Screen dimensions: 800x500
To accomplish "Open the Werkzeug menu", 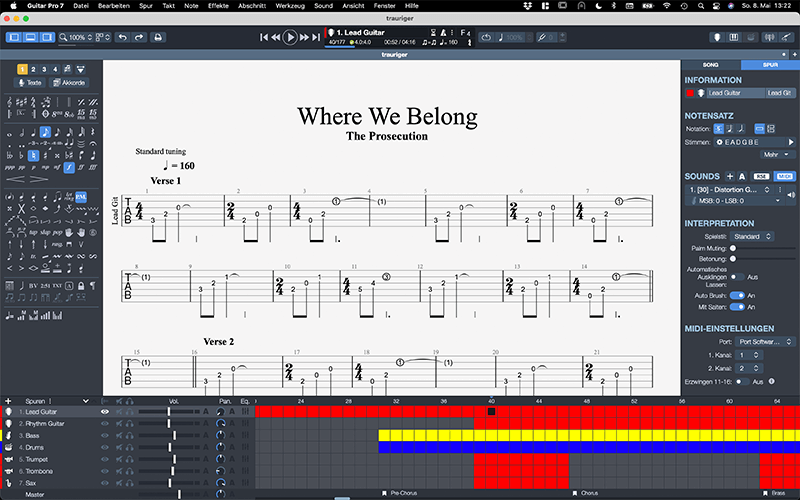I will point(290,6).
